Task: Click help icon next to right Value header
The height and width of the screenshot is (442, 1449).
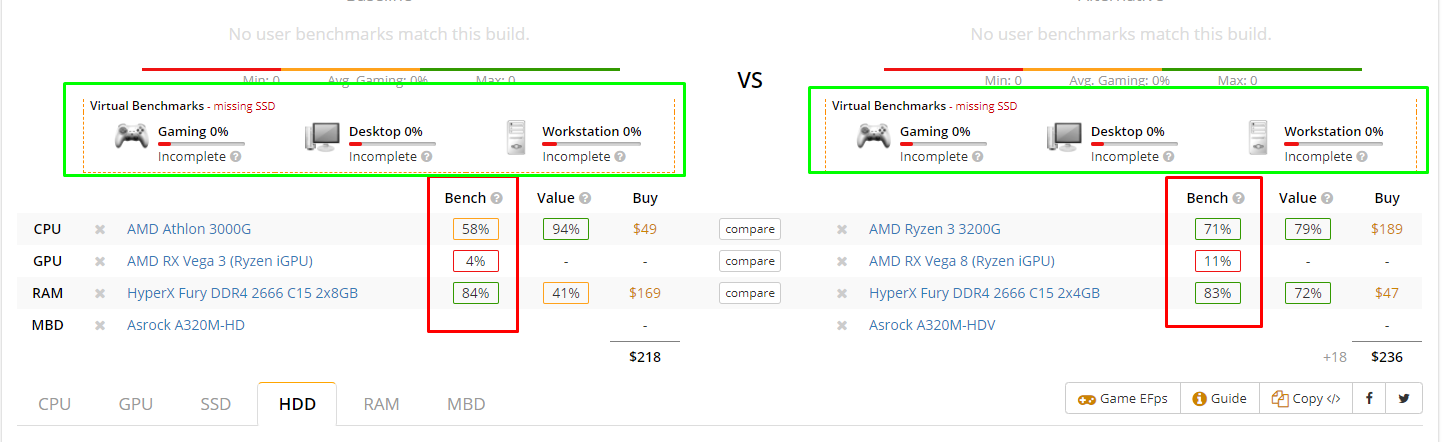Action: [x=1327, y=199]
